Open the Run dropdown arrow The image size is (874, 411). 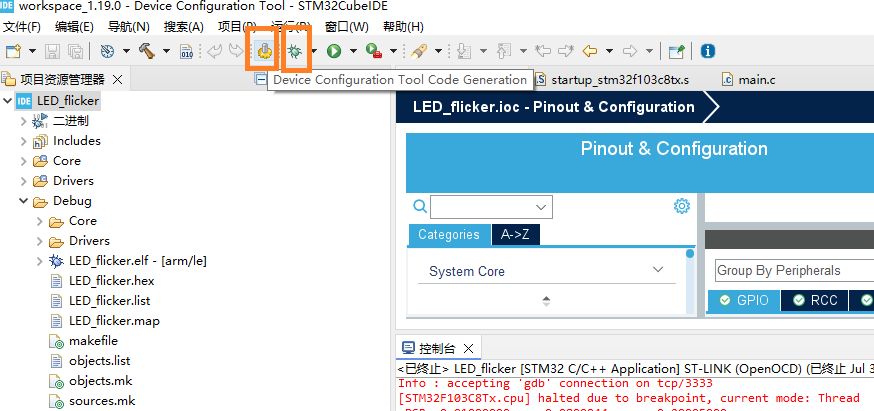click(353, 51)
